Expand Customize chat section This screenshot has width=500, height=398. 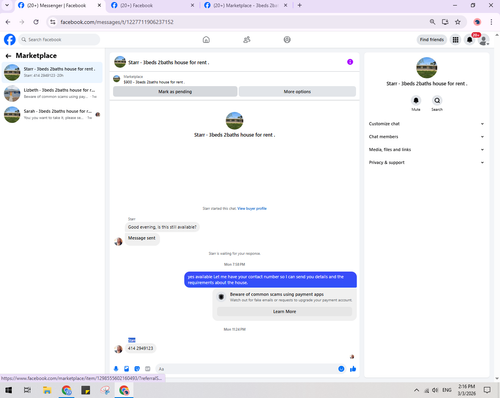426,124
